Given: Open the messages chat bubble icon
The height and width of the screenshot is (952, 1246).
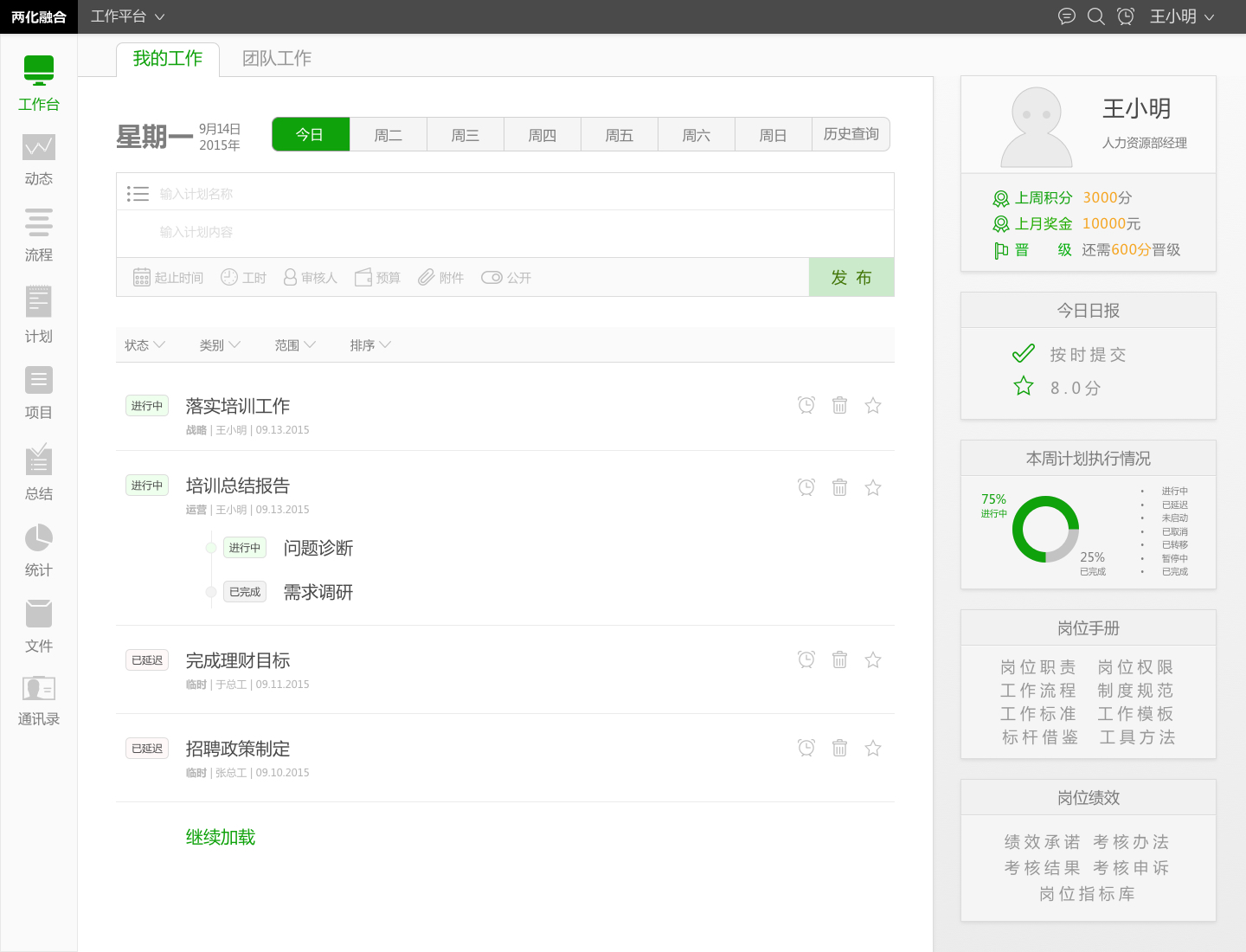Looking at the screenshot, I should pyautogui.click(x=1067, y=16).
